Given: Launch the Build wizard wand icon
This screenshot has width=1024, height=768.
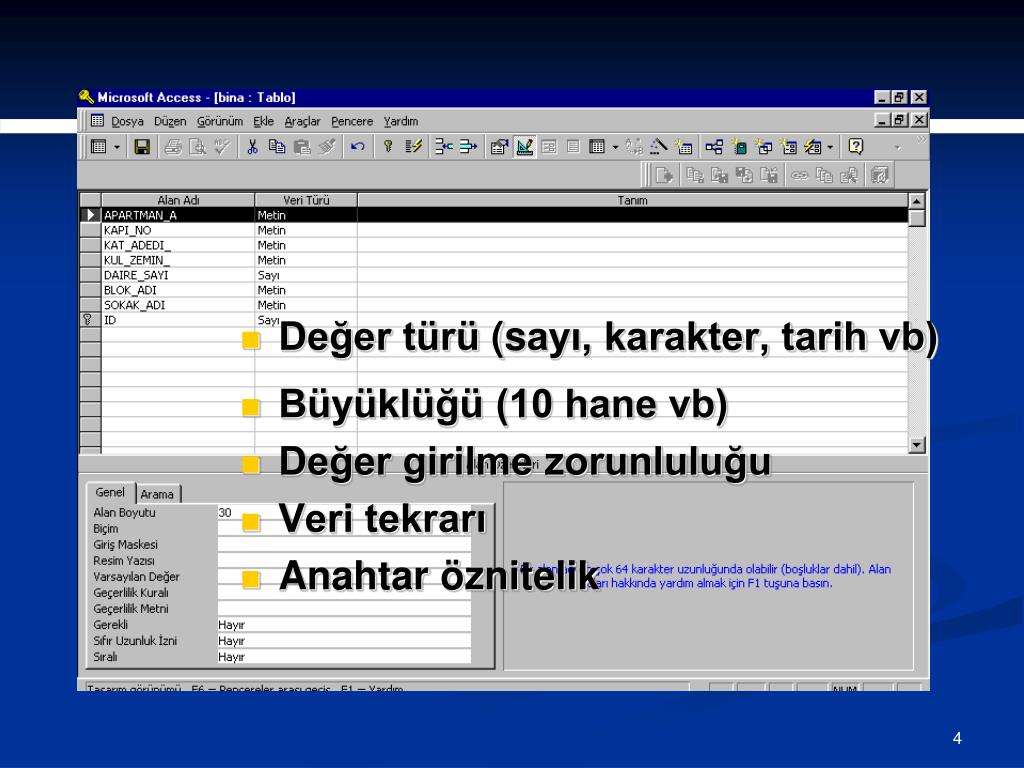Looking at the screenshot, I should 658,147.
